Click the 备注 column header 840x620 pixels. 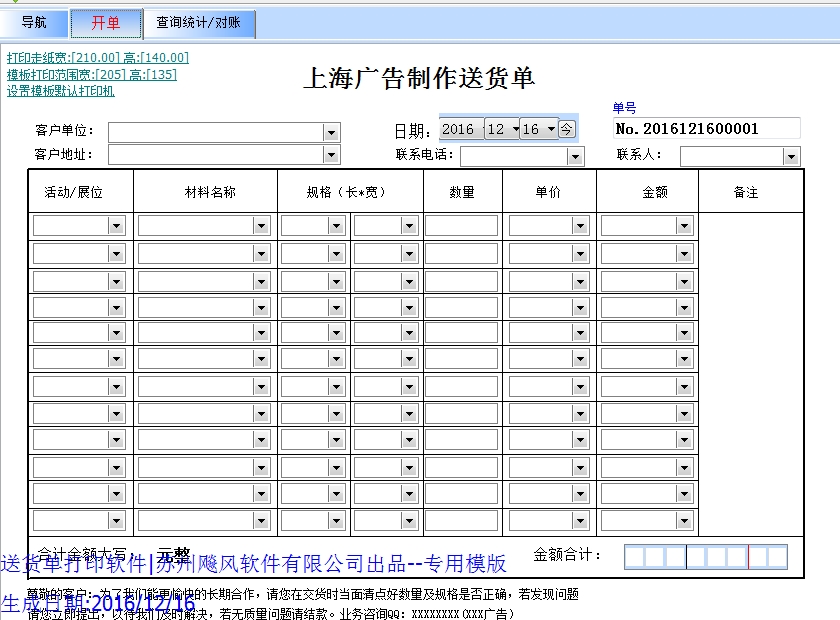746,192
